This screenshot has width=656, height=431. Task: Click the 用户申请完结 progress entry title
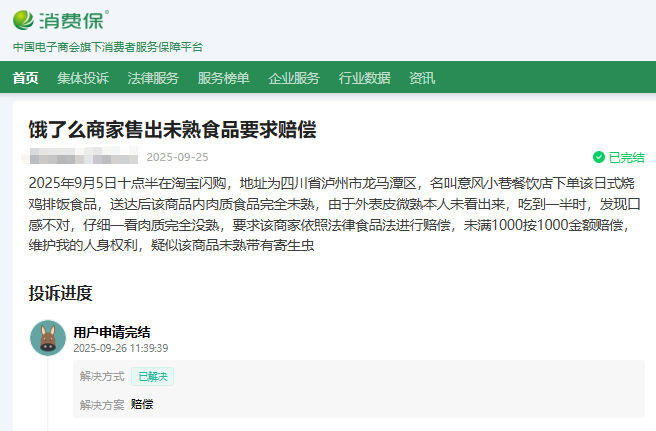click(x=112, y=331)
